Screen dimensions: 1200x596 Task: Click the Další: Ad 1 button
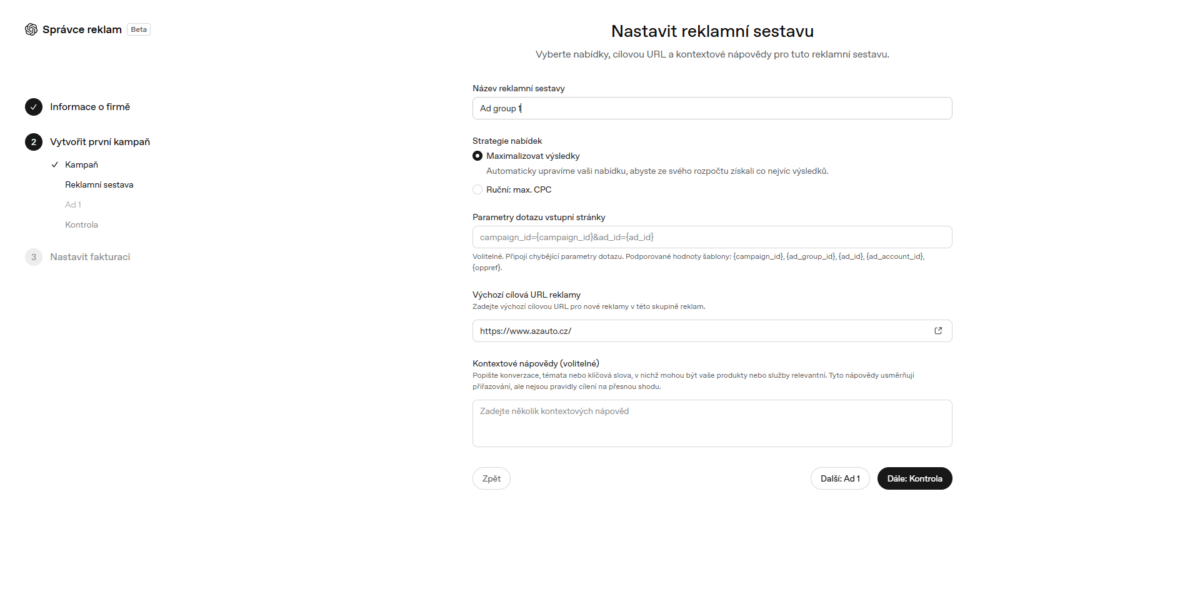click(840, 479)
